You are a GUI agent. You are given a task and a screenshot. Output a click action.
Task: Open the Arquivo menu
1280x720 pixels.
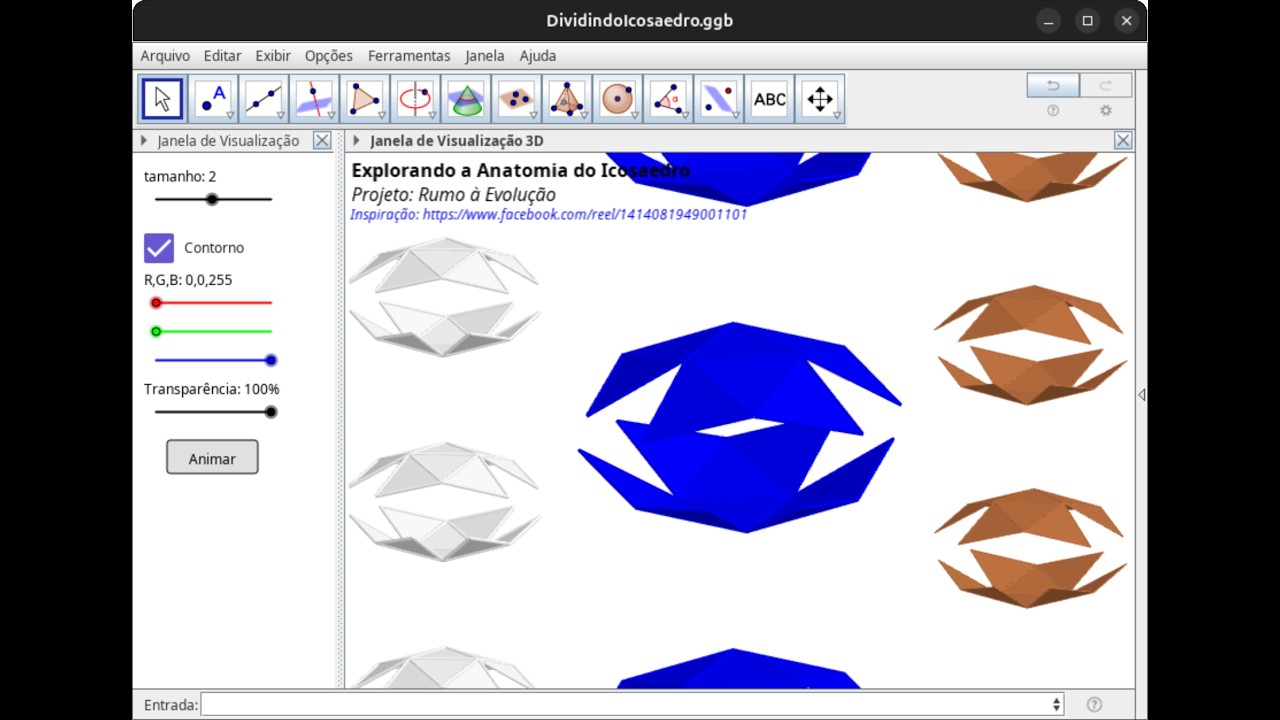tap(165, 56)
